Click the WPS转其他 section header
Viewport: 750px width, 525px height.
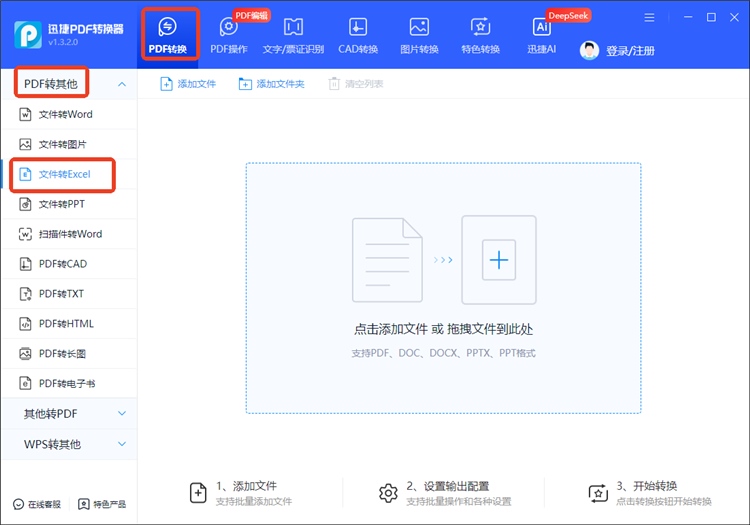click(x=69, y=444)
